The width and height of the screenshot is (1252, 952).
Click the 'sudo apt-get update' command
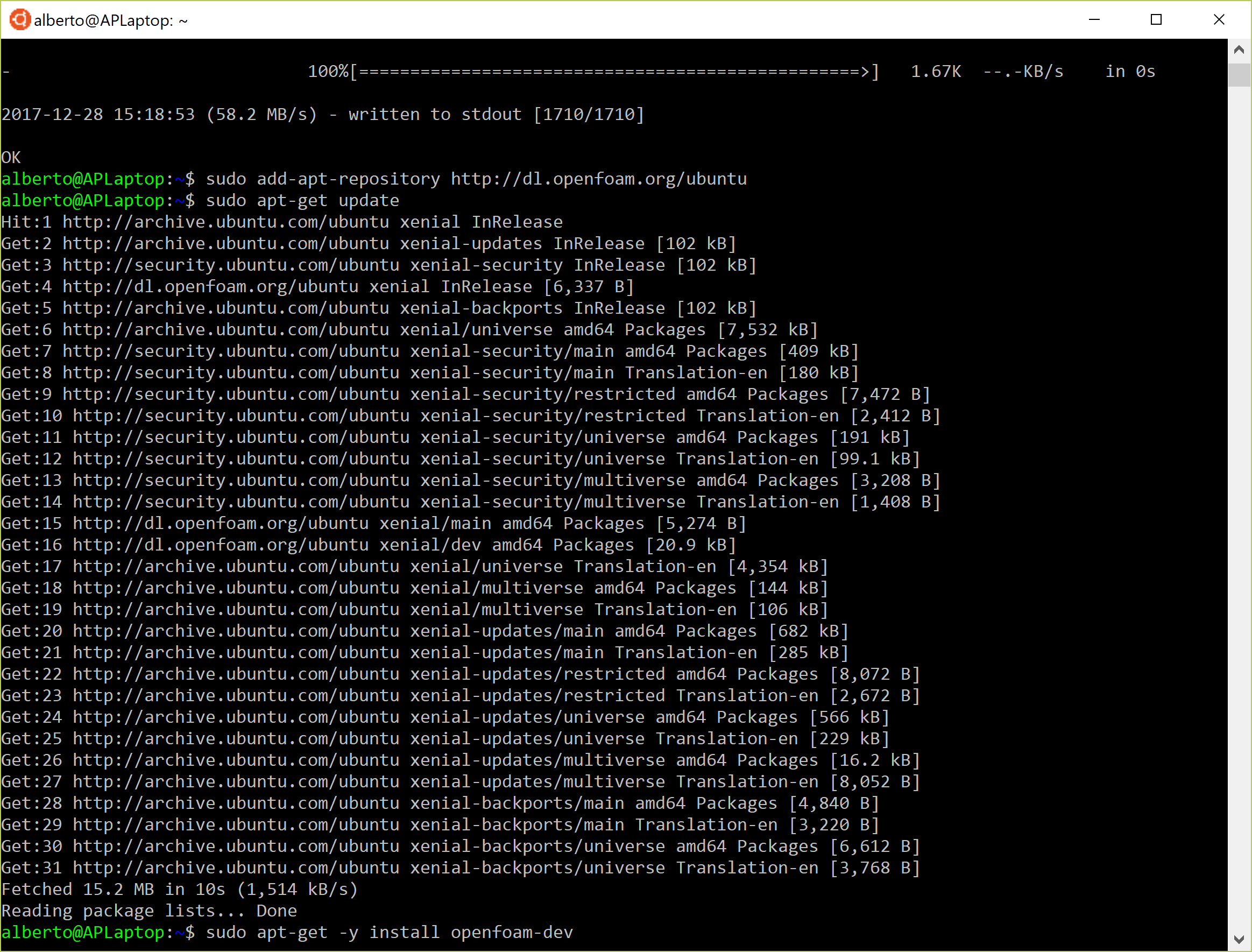click(x=302, y=201)
